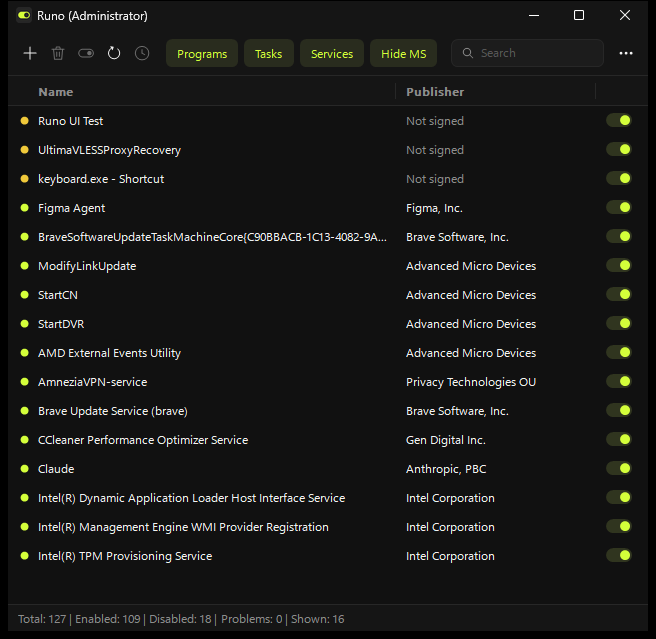Image resolution: width=656 pixels, height=639 pixels.
Task: Click status dot beside Runo UI Test
Action: pyautogui.click(x=25, y=121)
